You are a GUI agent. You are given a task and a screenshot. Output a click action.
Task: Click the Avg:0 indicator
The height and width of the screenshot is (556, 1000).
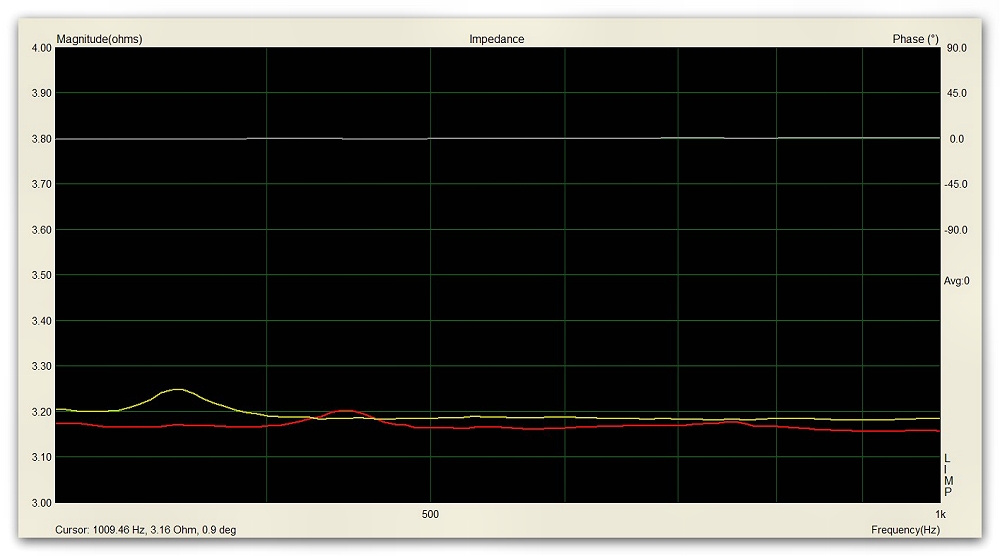[956, 281]
